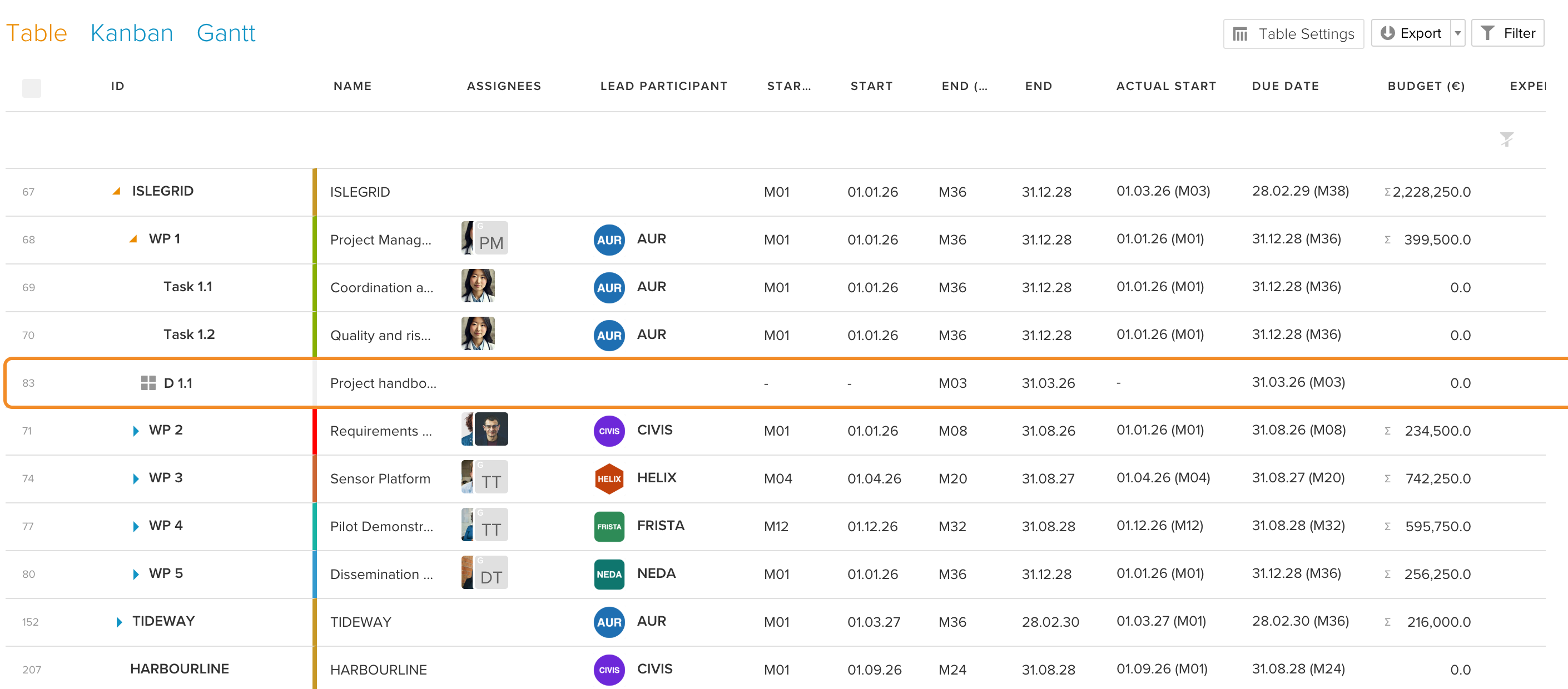
Task: Click the AUR badge in WP 1 row
Action: 609,239
